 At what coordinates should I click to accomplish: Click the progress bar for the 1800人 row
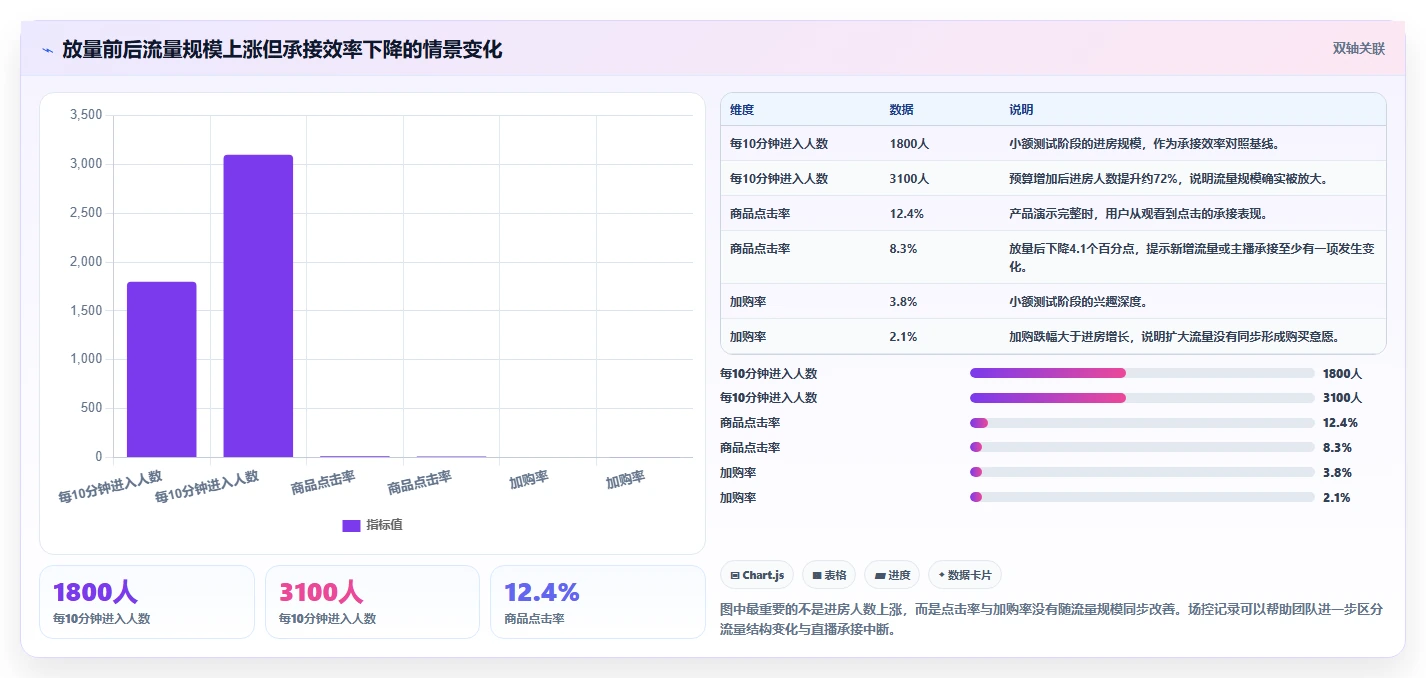1142,373
